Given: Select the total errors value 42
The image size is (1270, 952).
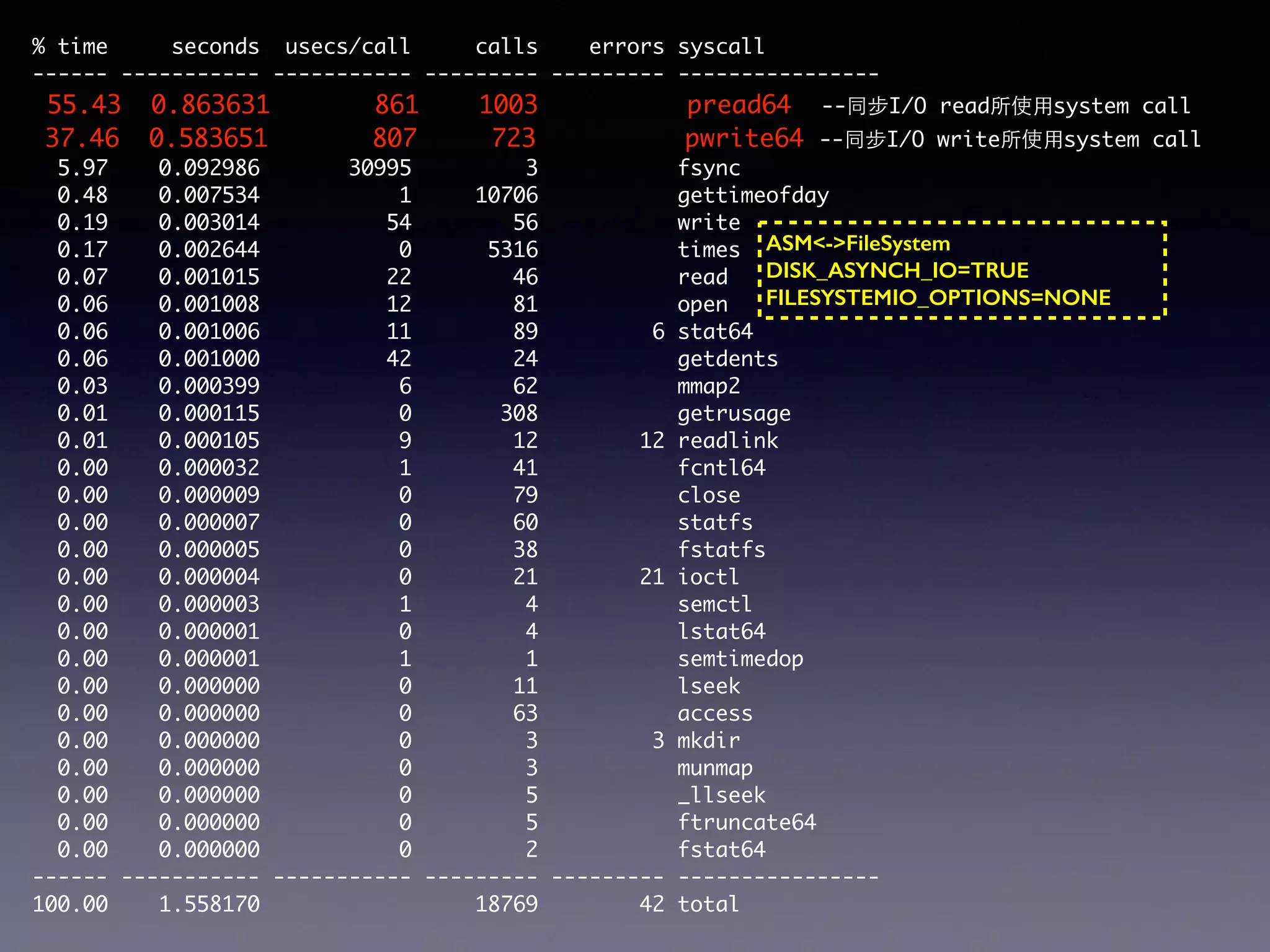Looking at the screenshot, I should (652, 904).
